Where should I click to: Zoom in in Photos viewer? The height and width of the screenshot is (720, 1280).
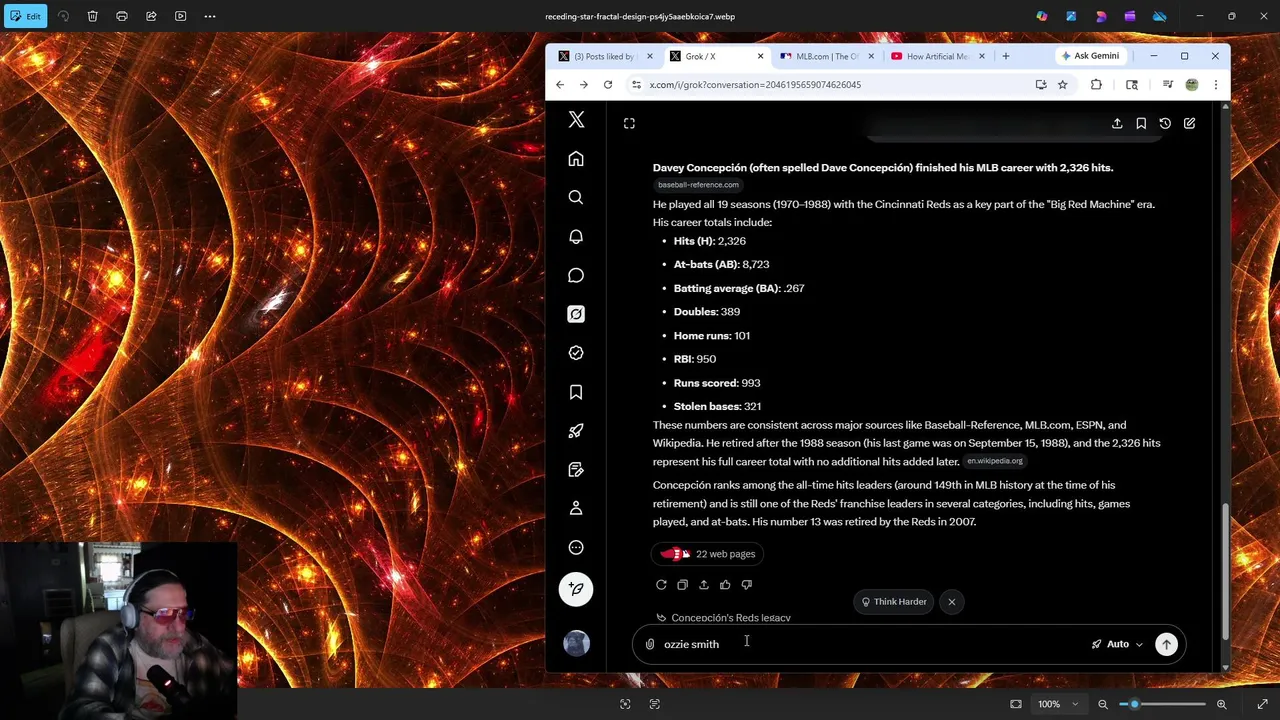pyautogui.click(x=1221, y=704)
